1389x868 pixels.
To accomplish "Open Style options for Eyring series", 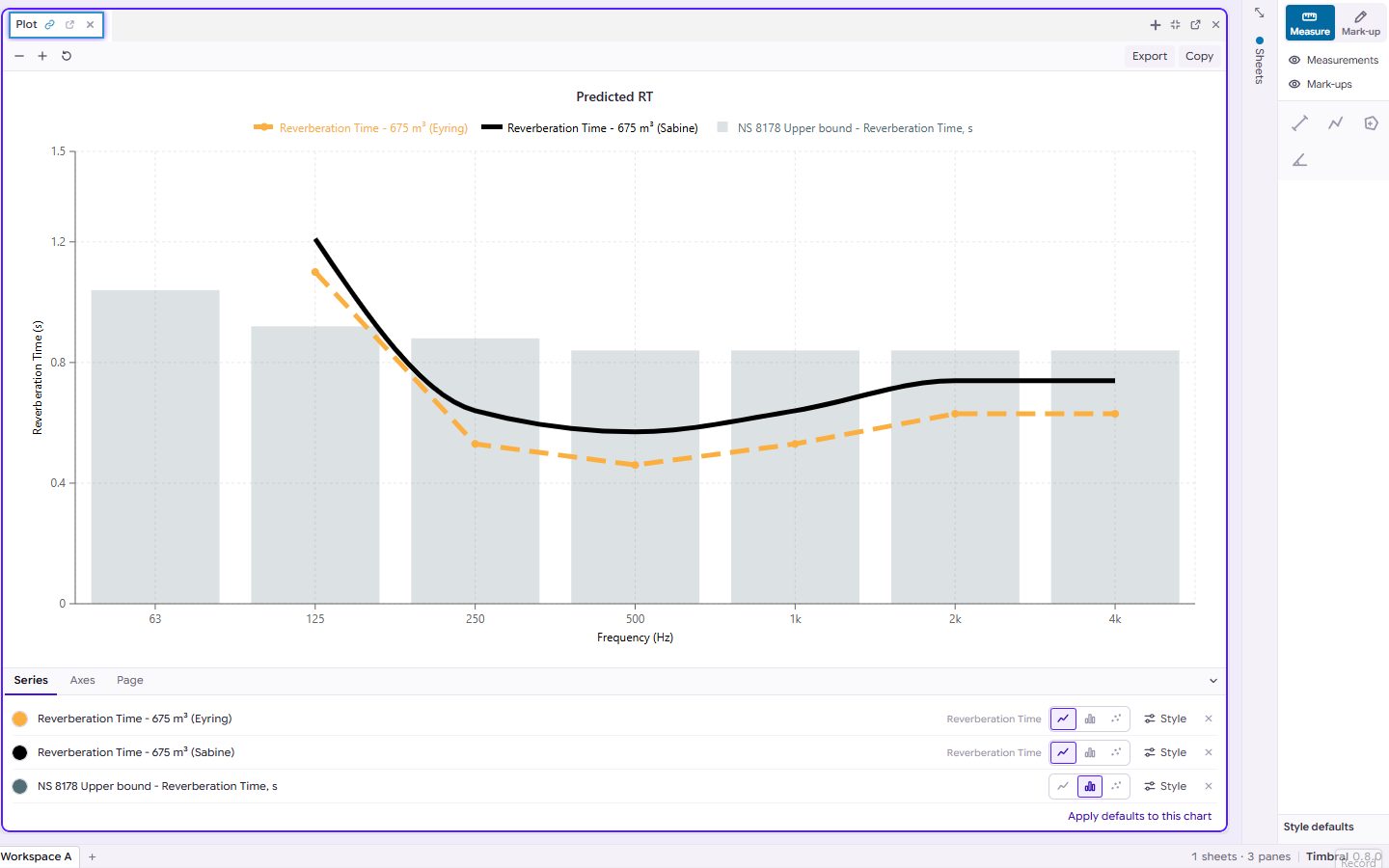I will pyautogui.click(x=1165, y=719).
